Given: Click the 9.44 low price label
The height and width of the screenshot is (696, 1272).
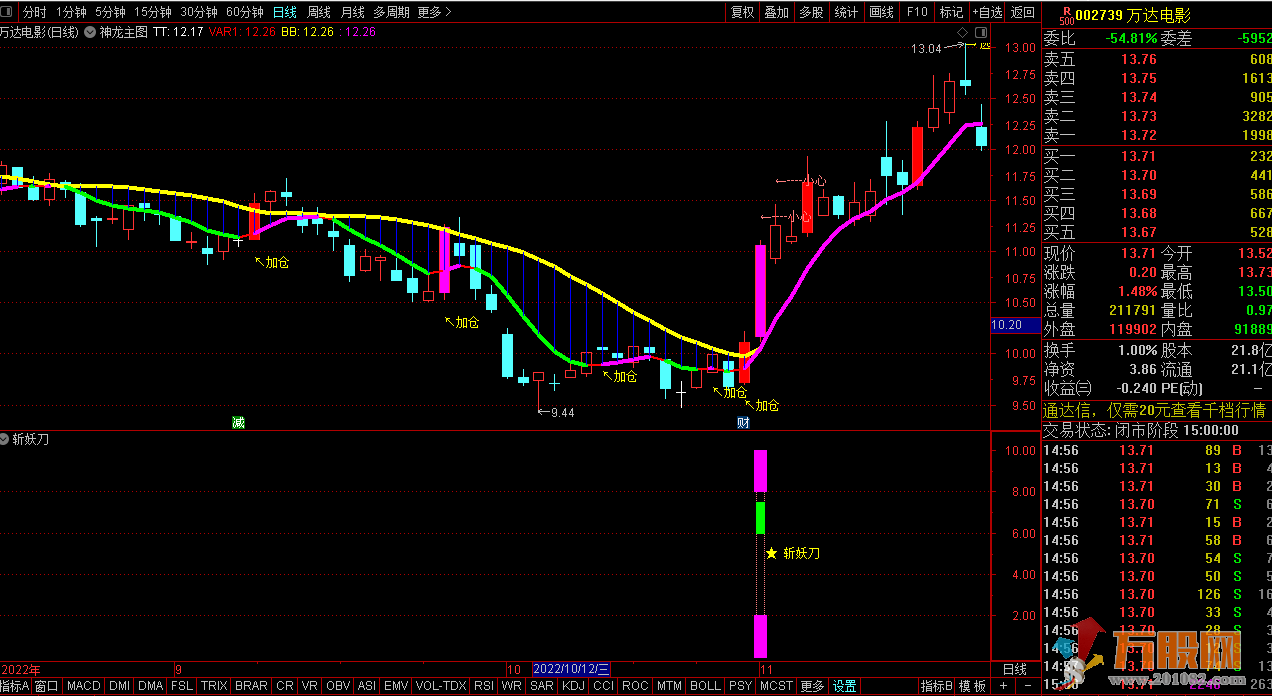Looking at the screenshot, I should tap(563, 412).
